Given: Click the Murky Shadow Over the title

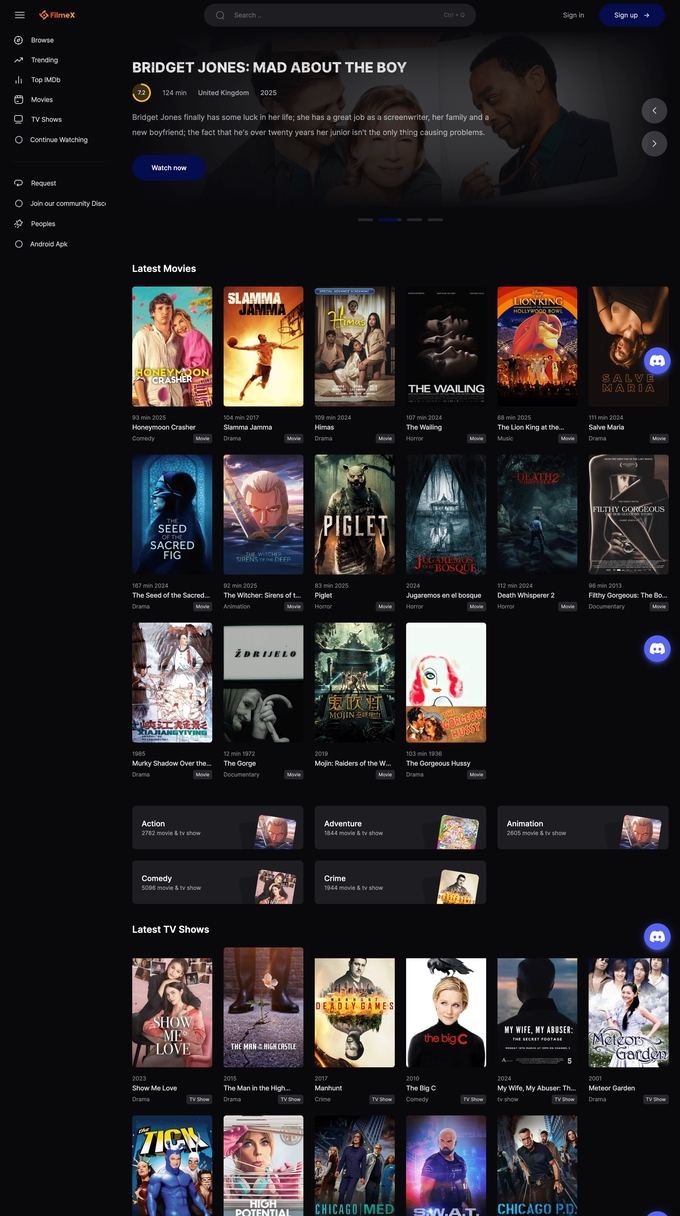Looking at the screenshot, I should (172, 763).
